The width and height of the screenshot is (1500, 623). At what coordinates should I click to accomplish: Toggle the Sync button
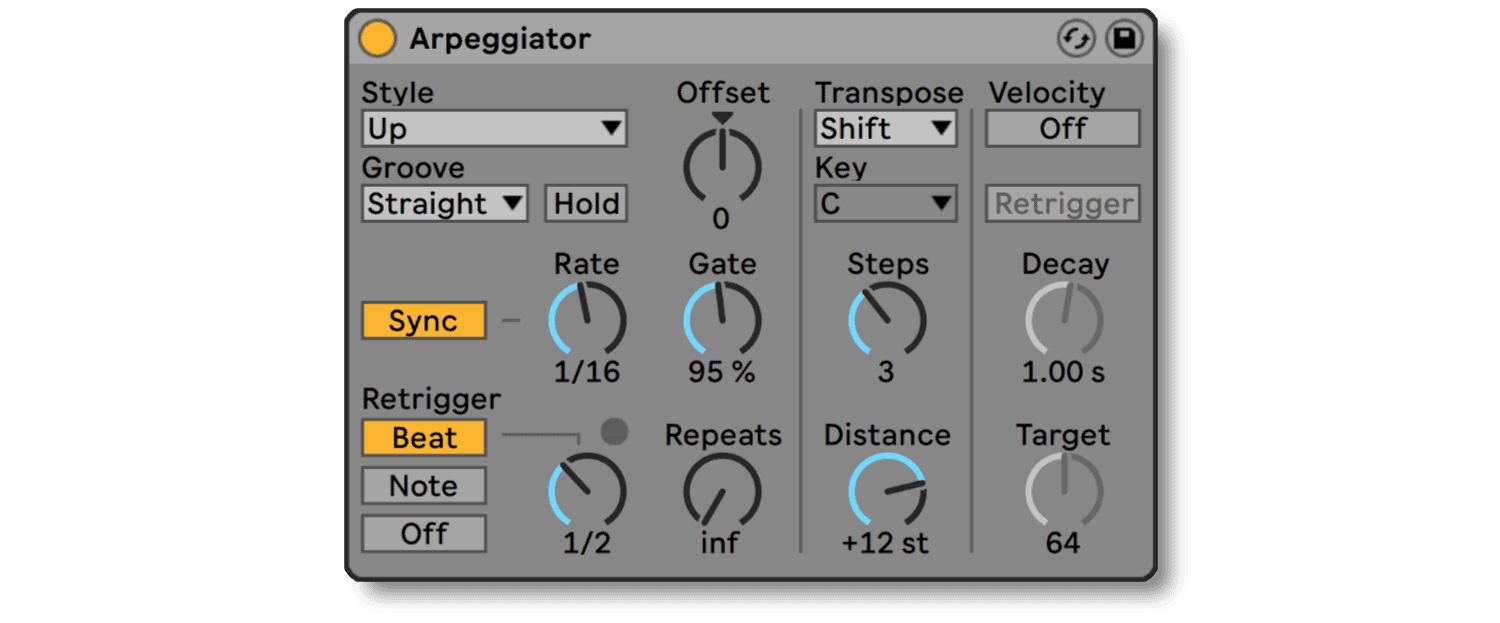click(x=424, y=321)
